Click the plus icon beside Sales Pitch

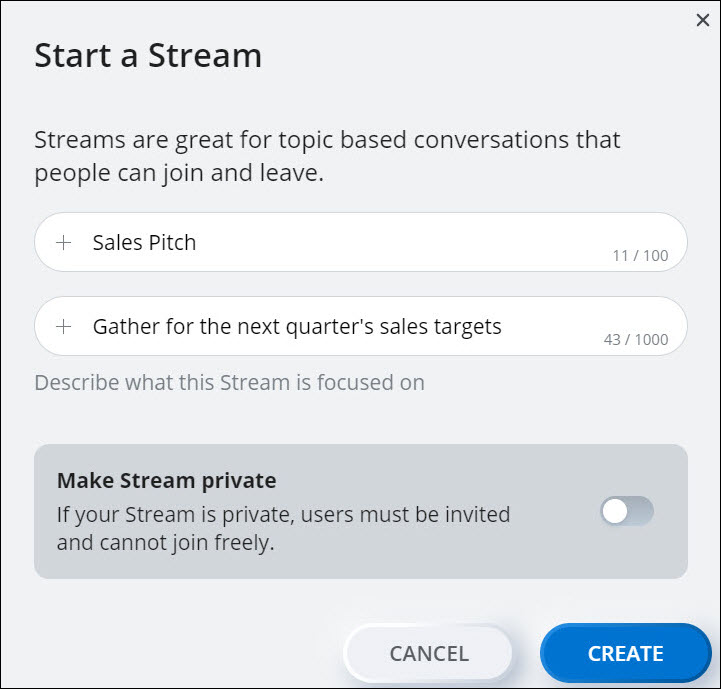click(x=64, y=242)
